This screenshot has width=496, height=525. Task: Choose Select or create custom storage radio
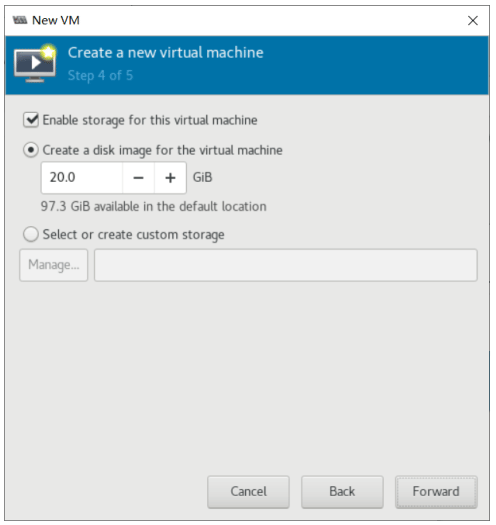[x=31, y=234]
